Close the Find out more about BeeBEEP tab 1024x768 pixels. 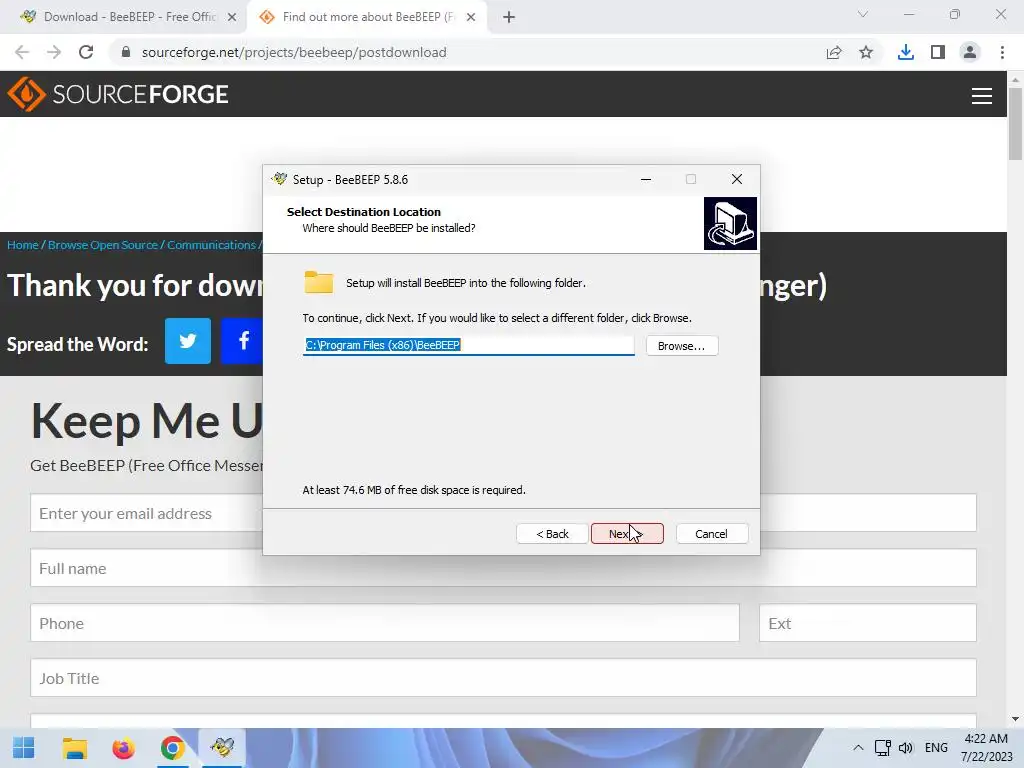(471, 17)
